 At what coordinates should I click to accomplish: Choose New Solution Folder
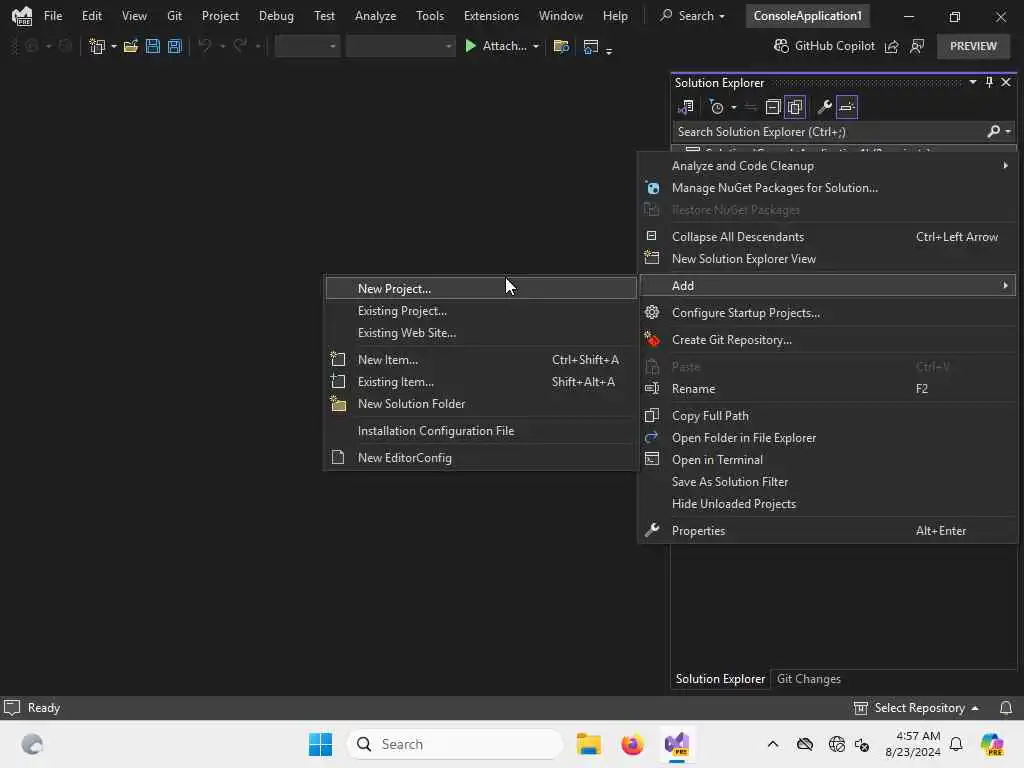(481, 404)
